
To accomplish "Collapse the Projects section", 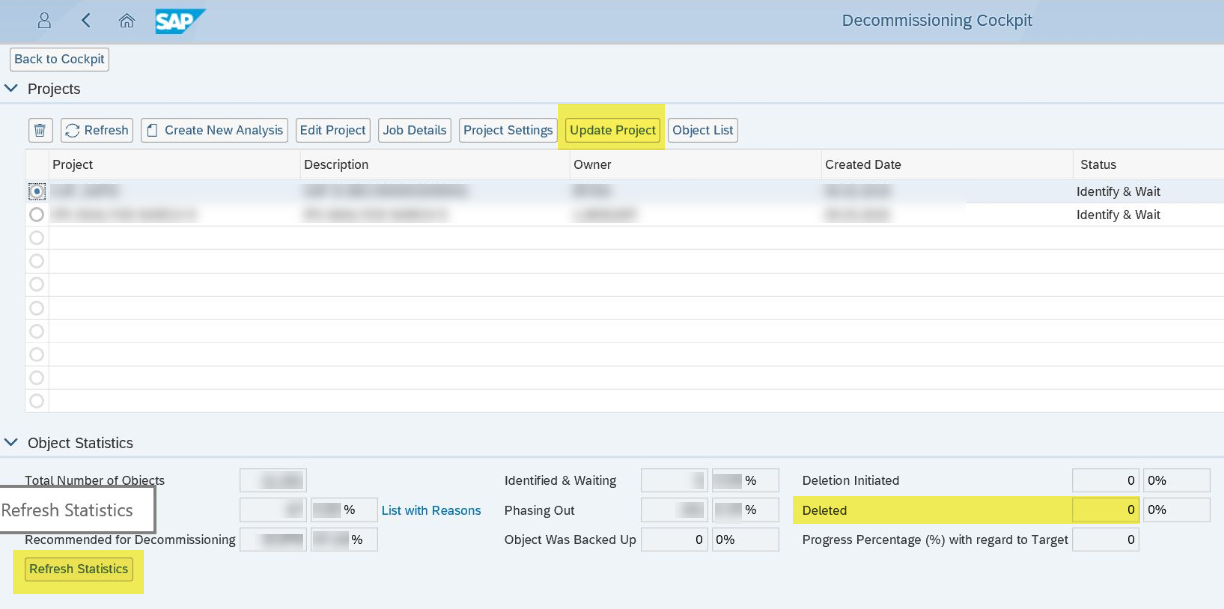I will click(x=12, y=89).
